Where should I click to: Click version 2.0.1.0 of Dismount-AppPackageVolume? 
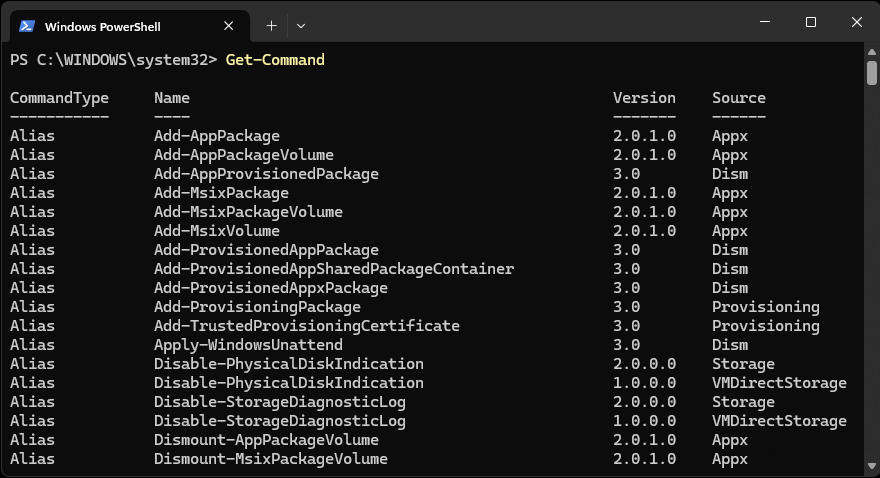point(644,440)
